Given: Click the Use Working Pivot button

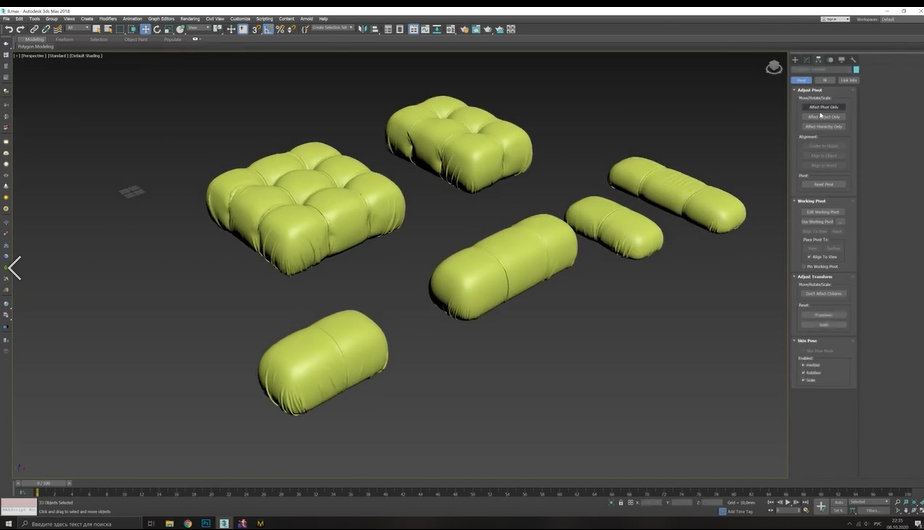Looking at the screenshot, I should click(817, 222).
